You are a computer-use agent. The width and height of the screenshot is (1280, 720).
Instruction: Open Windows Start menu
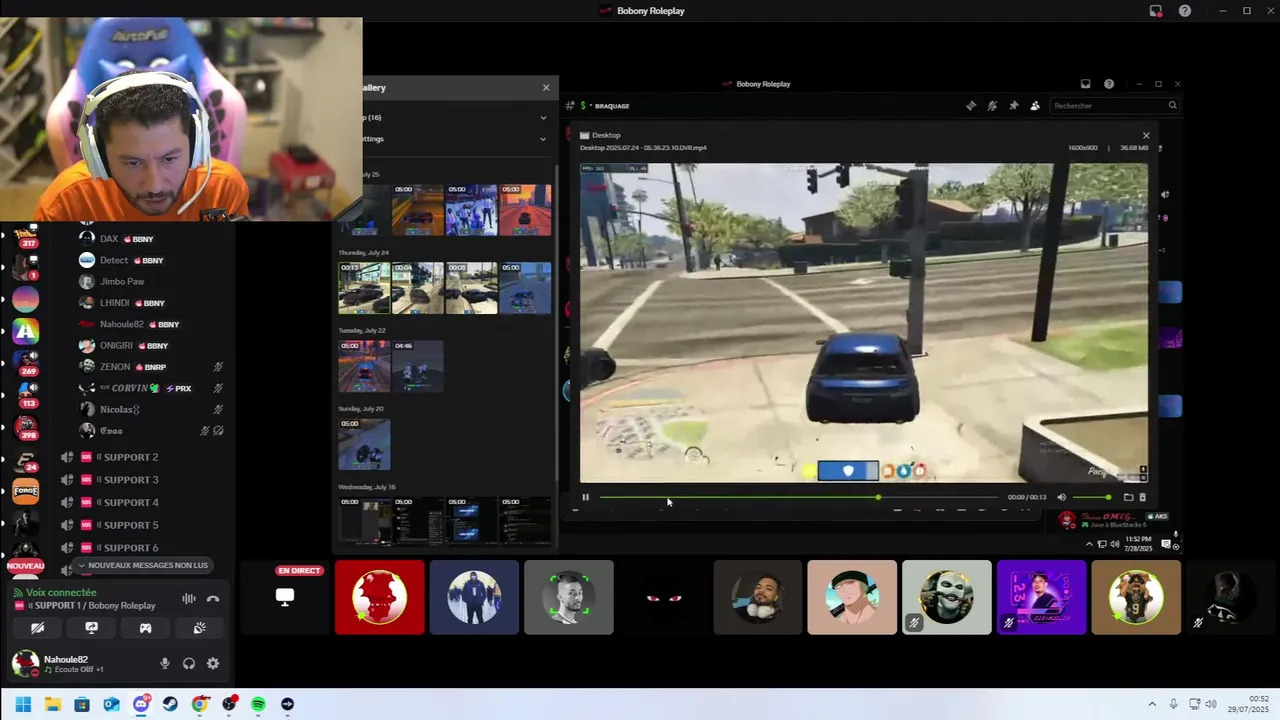[23, 704]
